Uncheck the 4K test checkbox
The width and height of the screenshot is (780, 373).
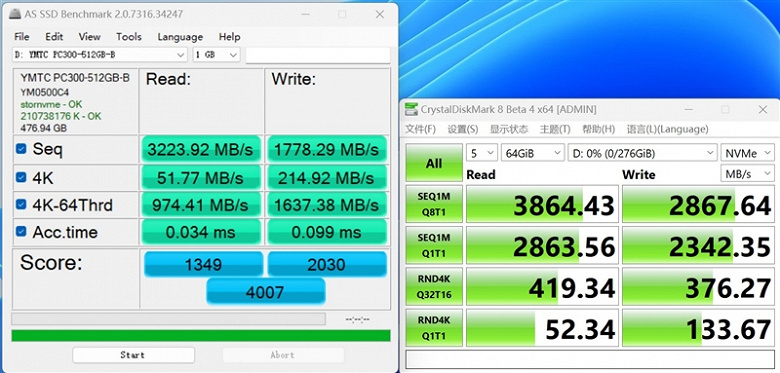point(21,177)
